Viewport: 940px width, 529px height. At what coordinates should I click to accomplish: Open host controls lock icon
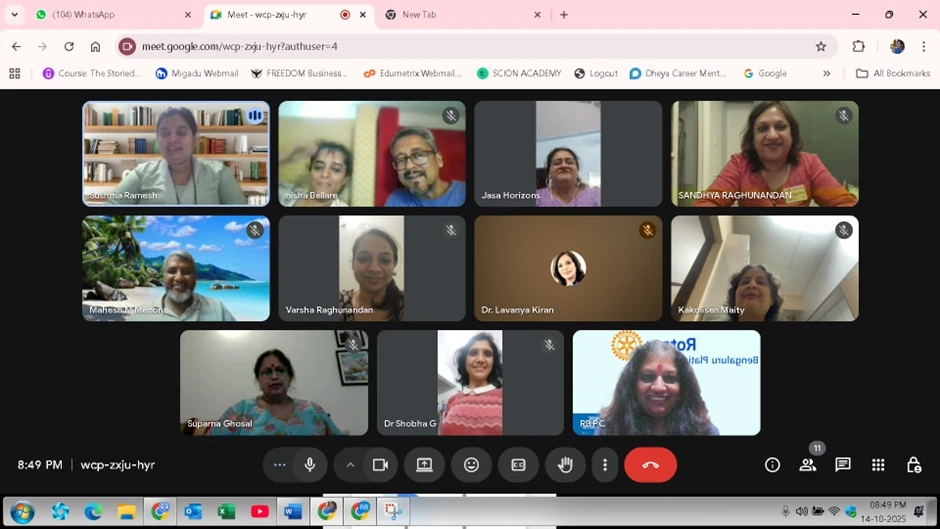pos(913,465)
